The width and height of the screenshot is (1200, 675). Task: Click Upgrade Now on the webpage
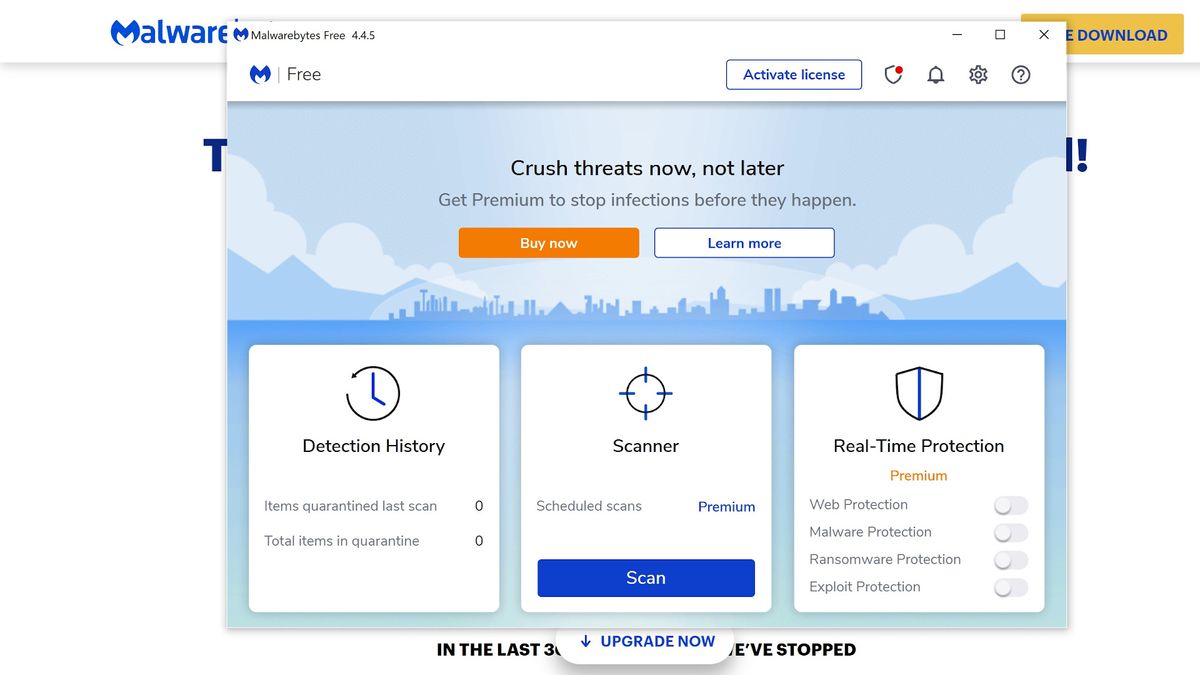(x=647, y=642)
